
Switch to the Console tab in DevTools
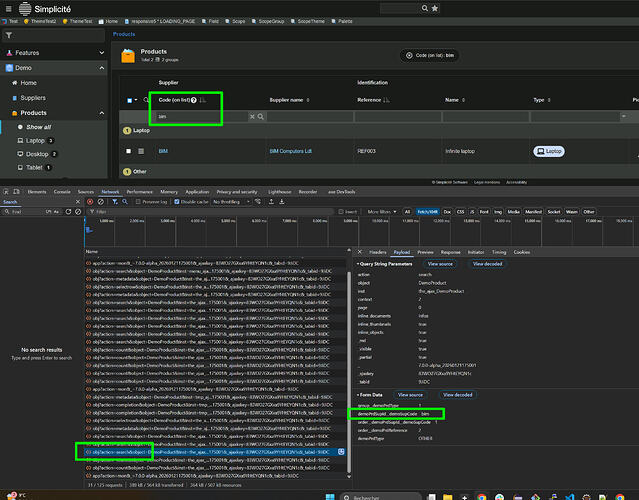[x=62, y=190]
